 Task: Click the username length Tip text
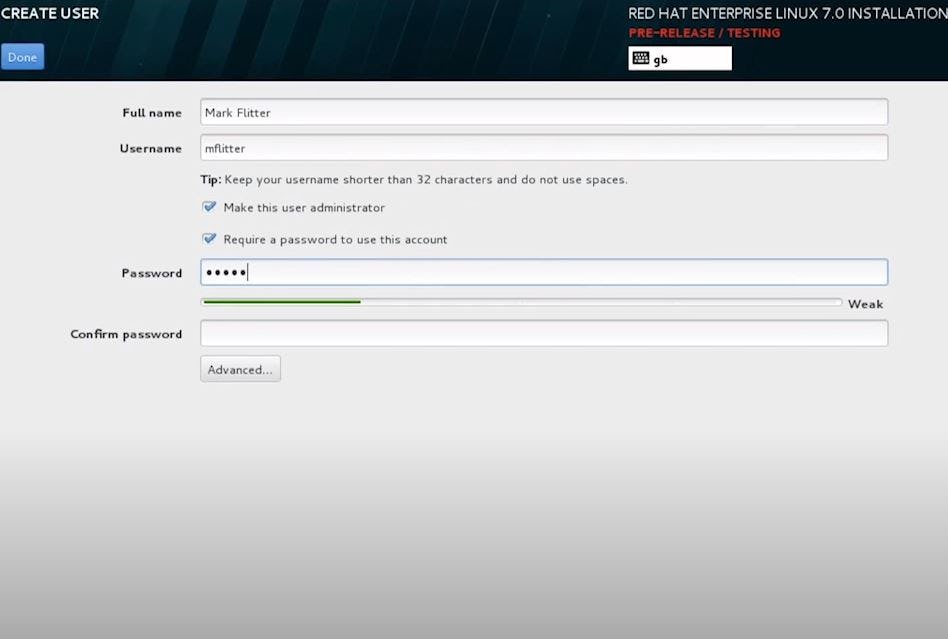[415, 179]
